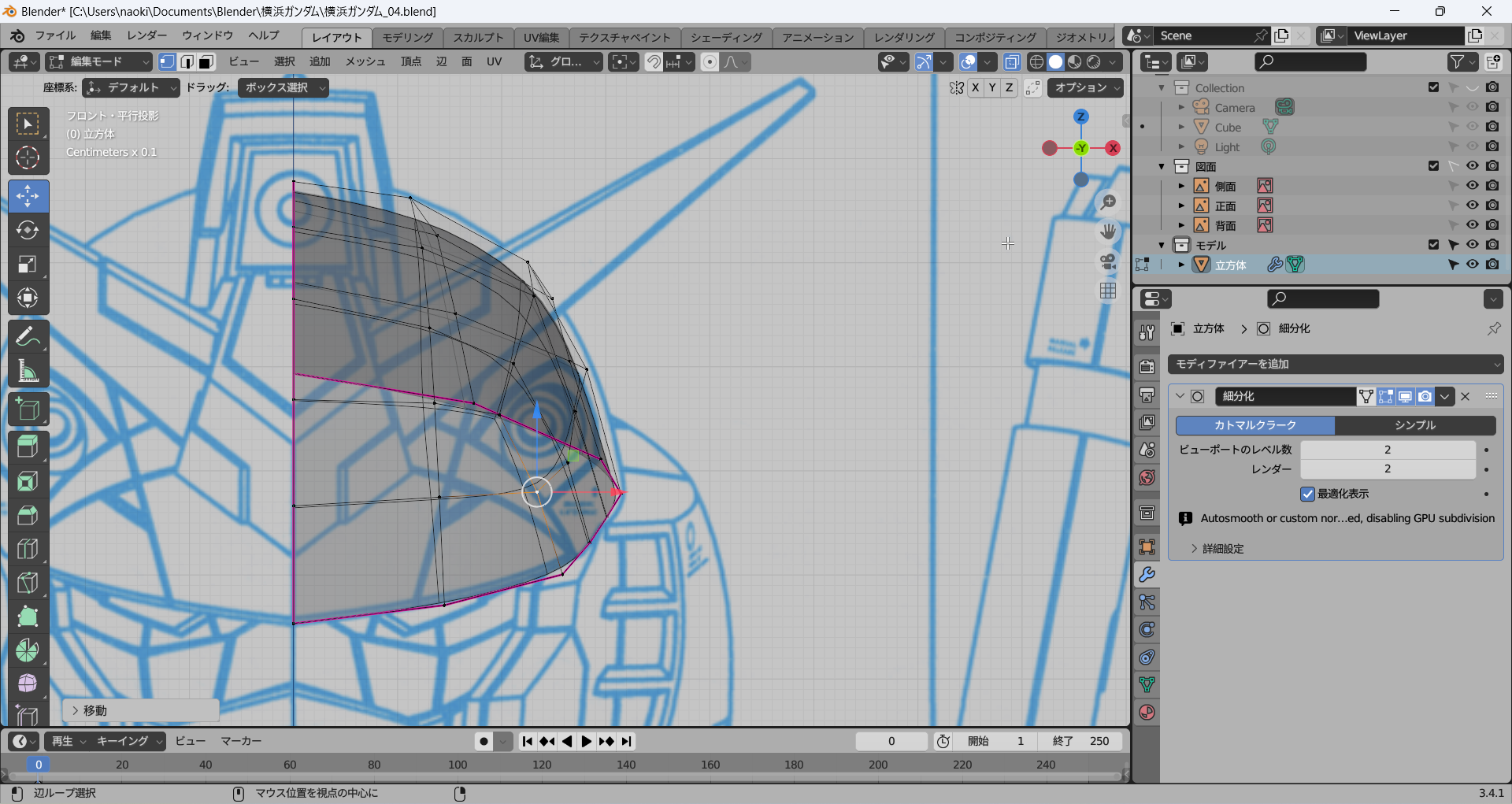Switch to face select mode
1512x804 pixels.
coord(206,61)
